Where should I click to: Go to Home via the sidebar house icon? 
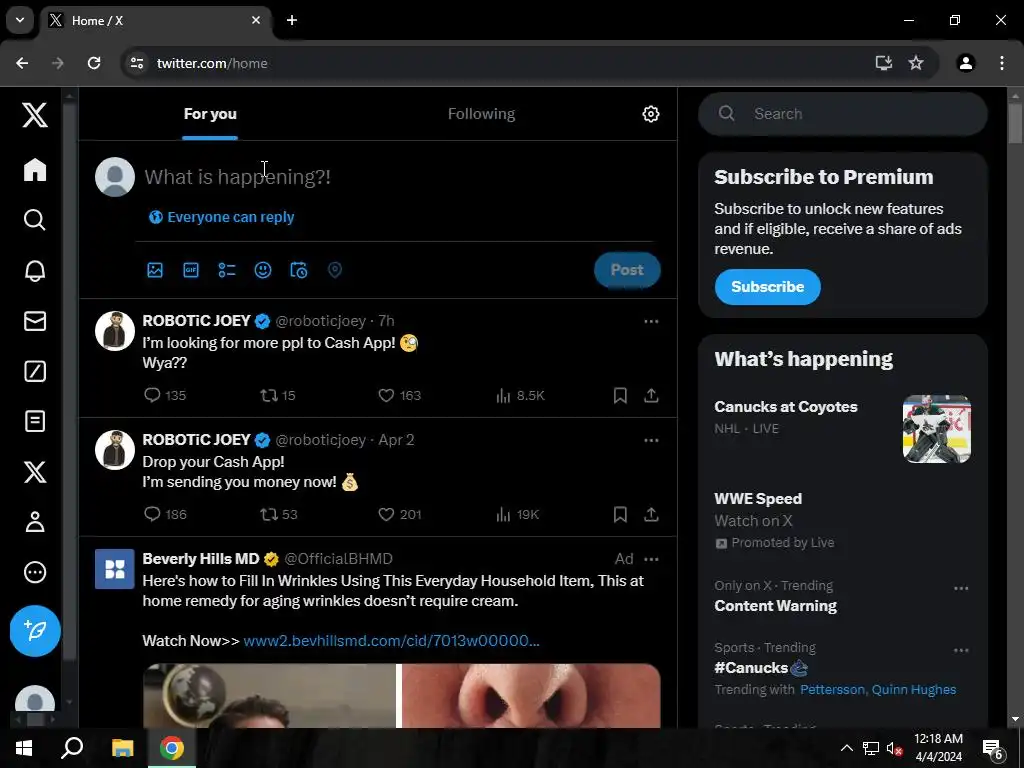click(x=35, y=170)
